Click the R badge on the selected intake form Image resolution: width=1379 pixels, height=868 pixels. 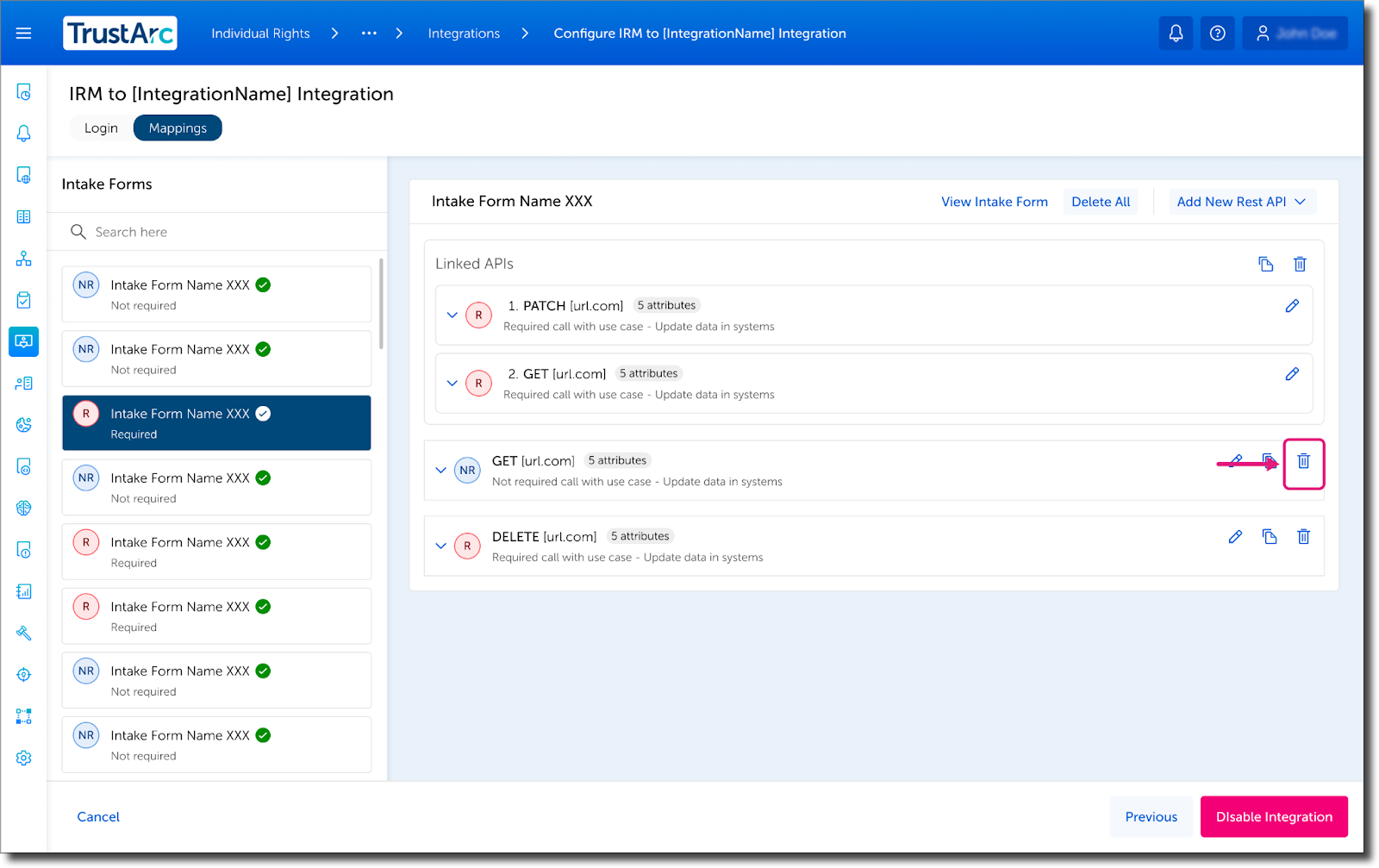click(85, 413)
